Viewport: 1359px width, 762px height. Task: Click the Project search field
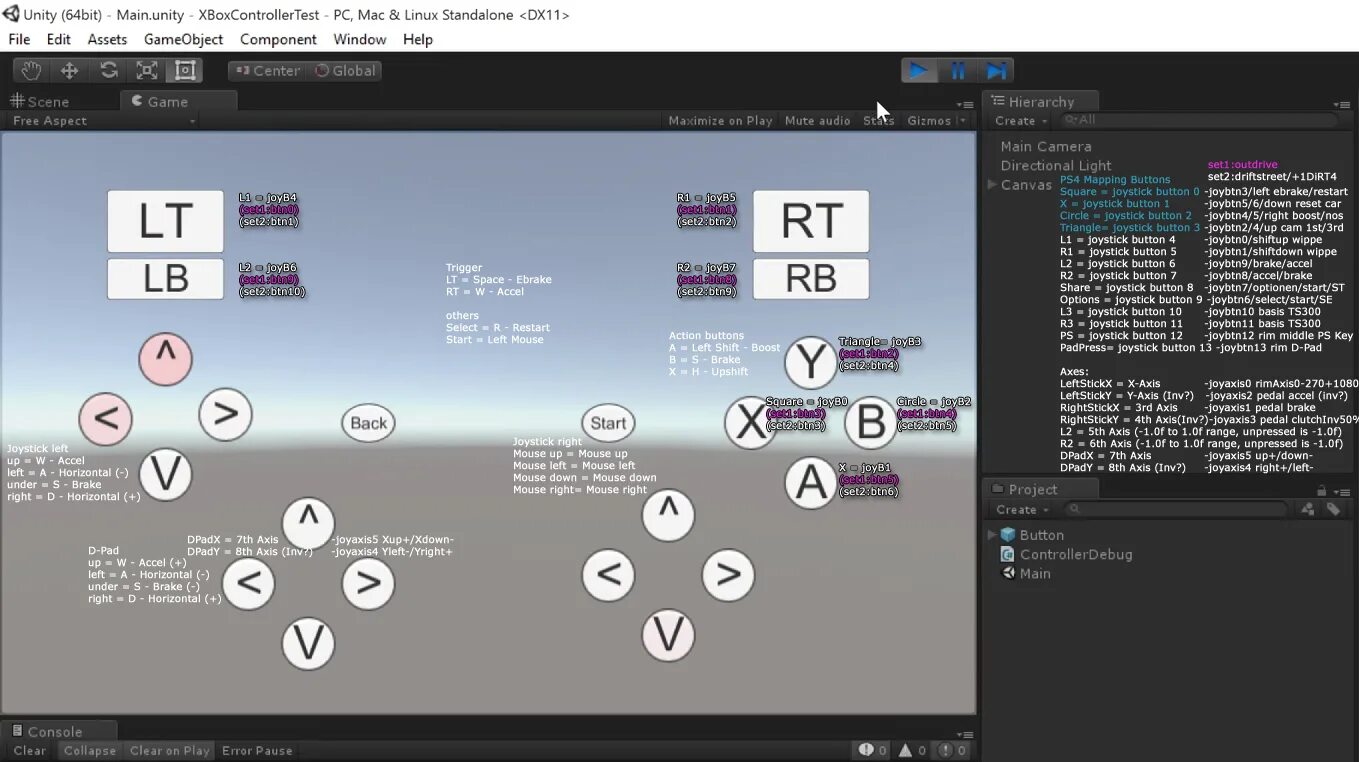[x=1176, y=509]
